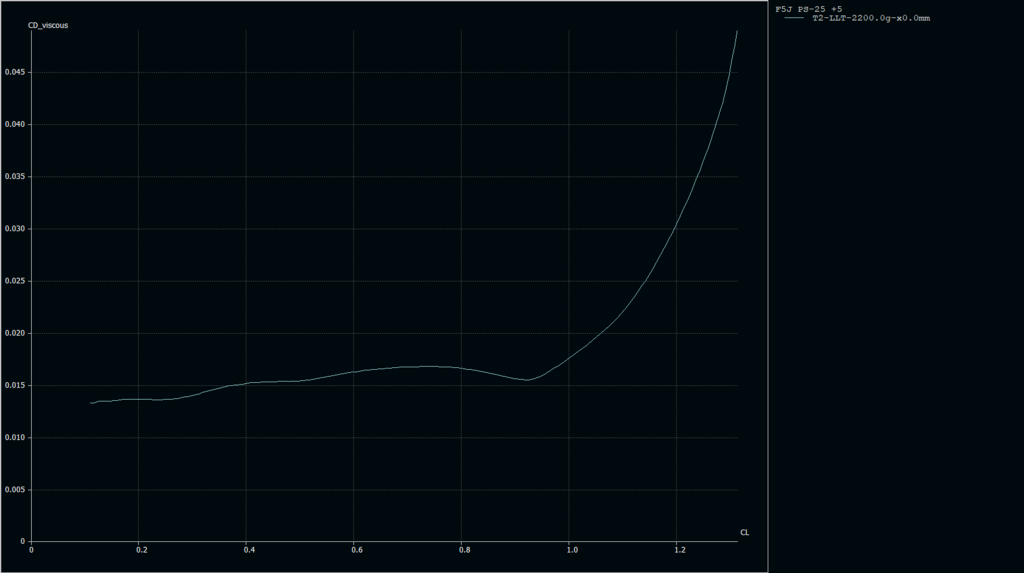Viewport: 1024px width, 573px height.
Task: Click the 0.020 y-axis tick label
Action: click(16, 333)
